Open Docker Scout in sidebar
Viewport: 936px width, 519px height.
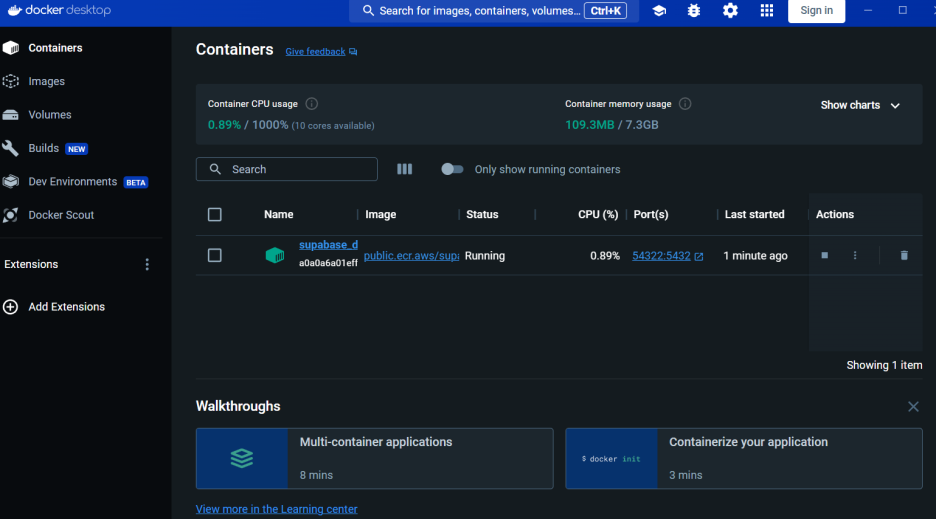pos(61,215)
